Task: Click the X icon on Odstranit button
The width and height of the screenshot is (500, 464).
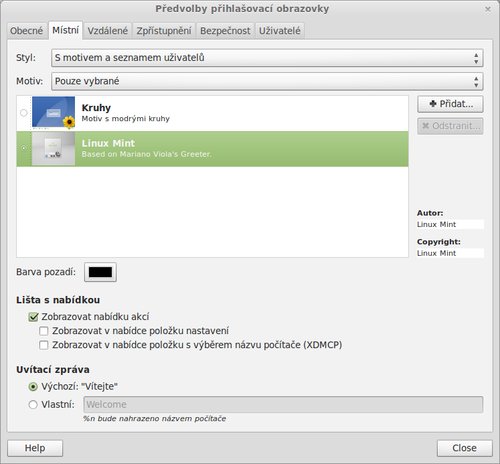Action: 425,126
